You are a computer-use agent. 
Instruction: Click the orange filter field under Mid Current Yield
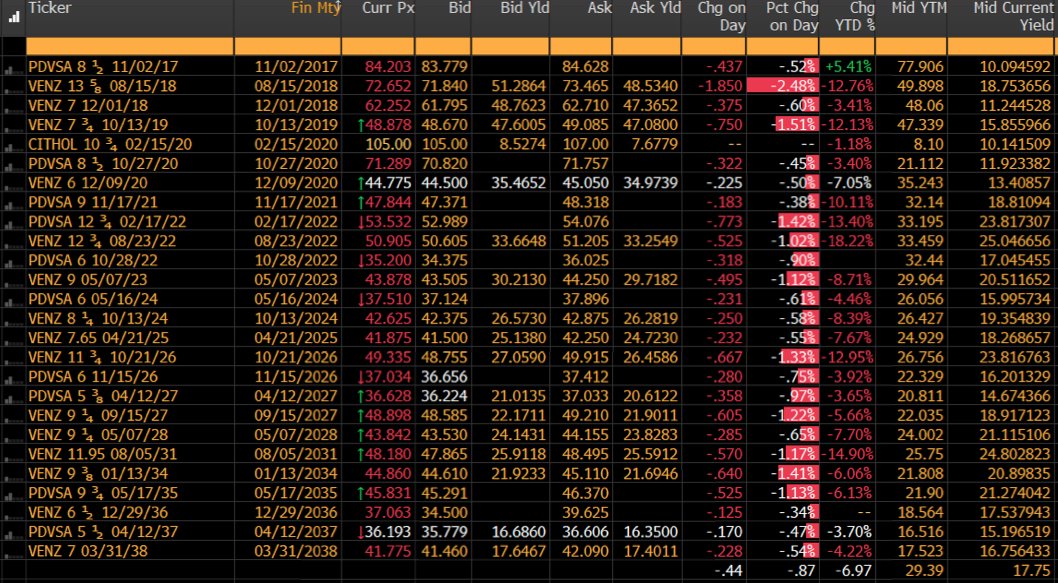[1003, 46]
